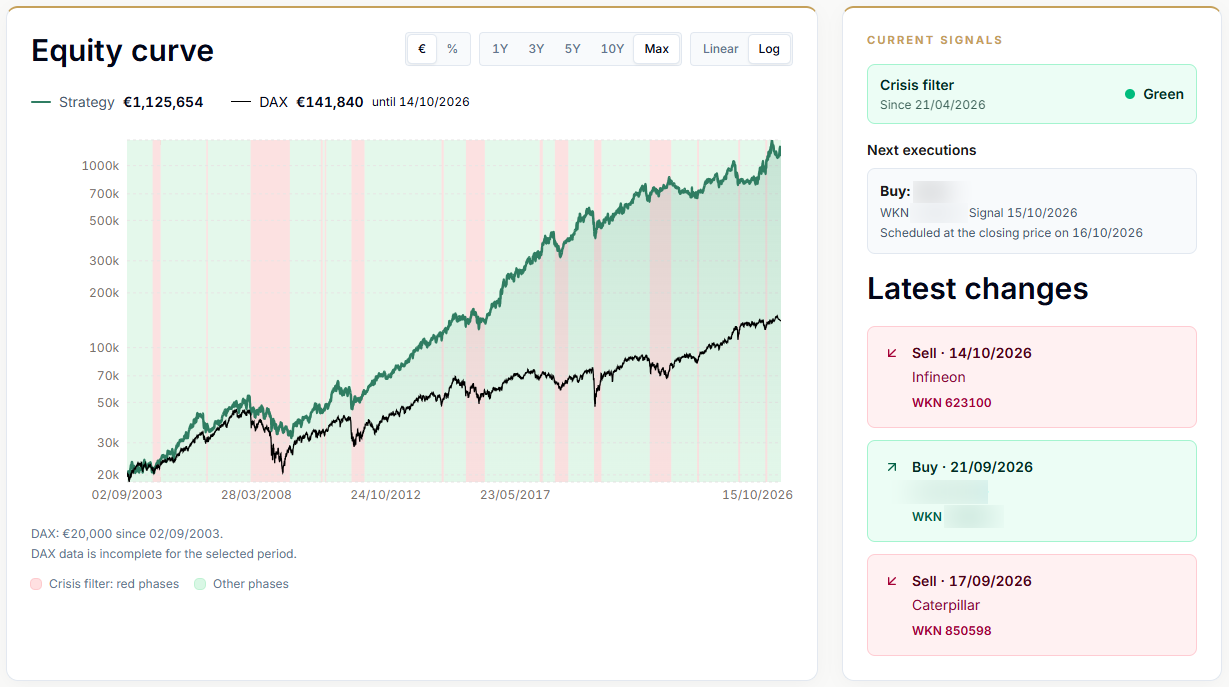Click the up-right arrow icon on the 21/09/2026 buy card
Viewport: 1229px width, 687px height.
[892, 467]
